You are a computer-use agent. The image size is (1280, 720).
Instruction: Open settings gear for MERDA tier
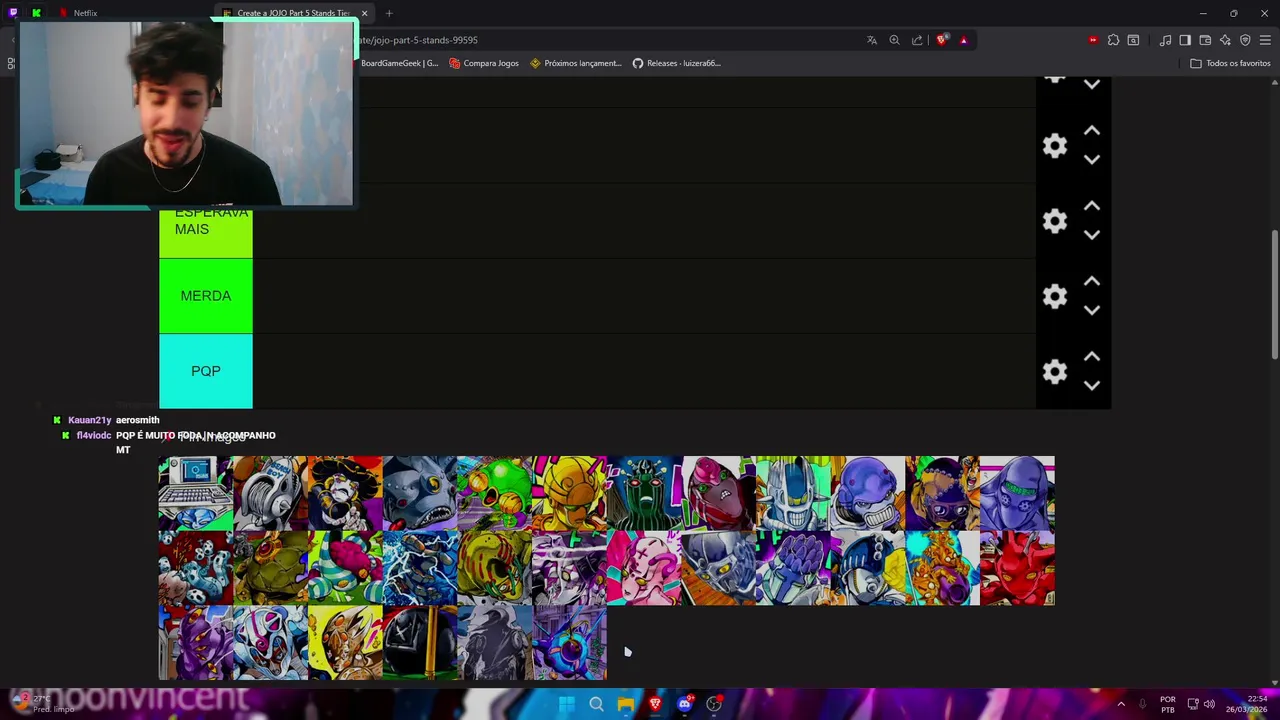tap(1055, 296)
